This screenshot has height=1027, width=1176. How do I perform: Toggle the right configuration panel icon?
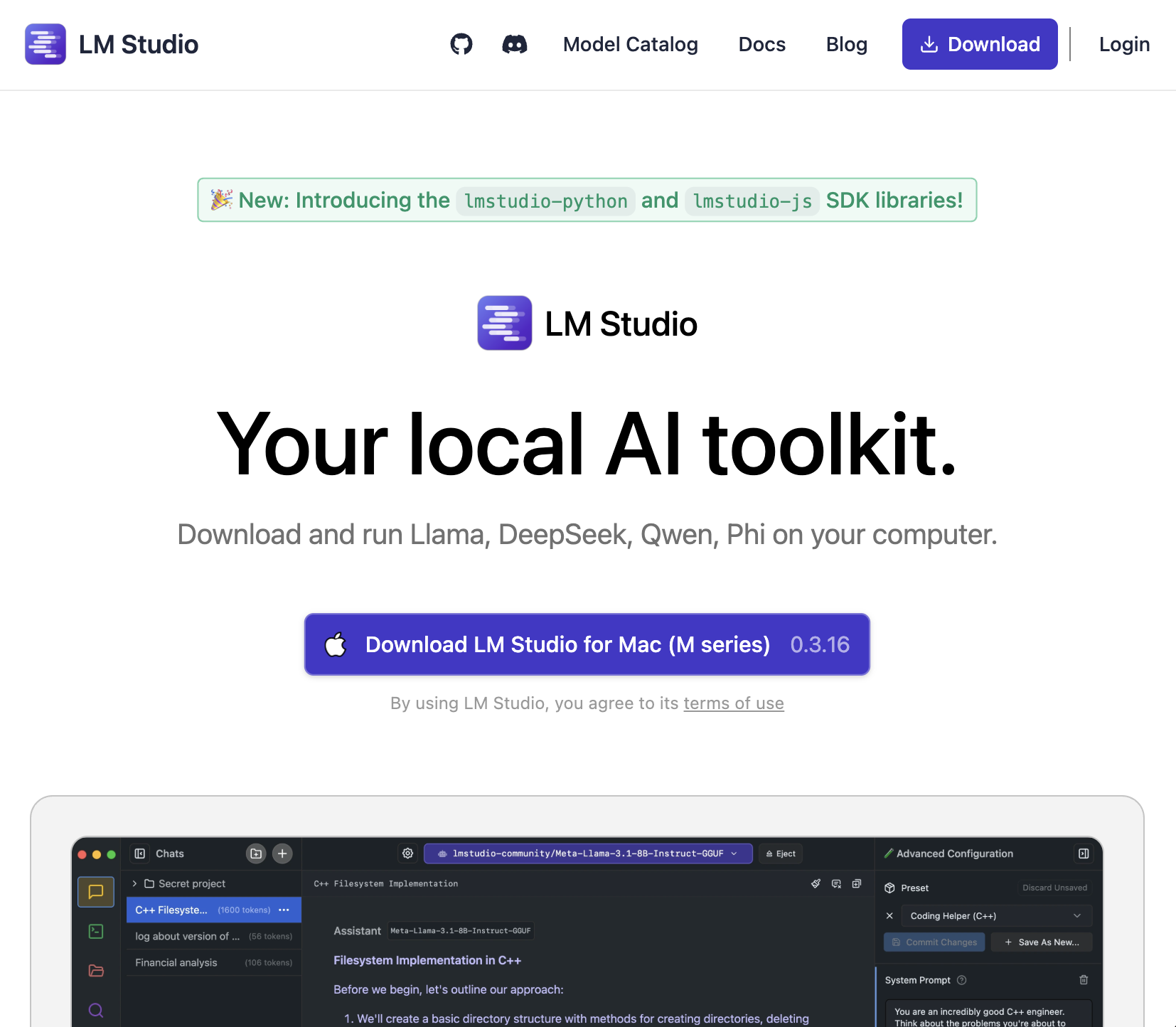point(1084,853)
